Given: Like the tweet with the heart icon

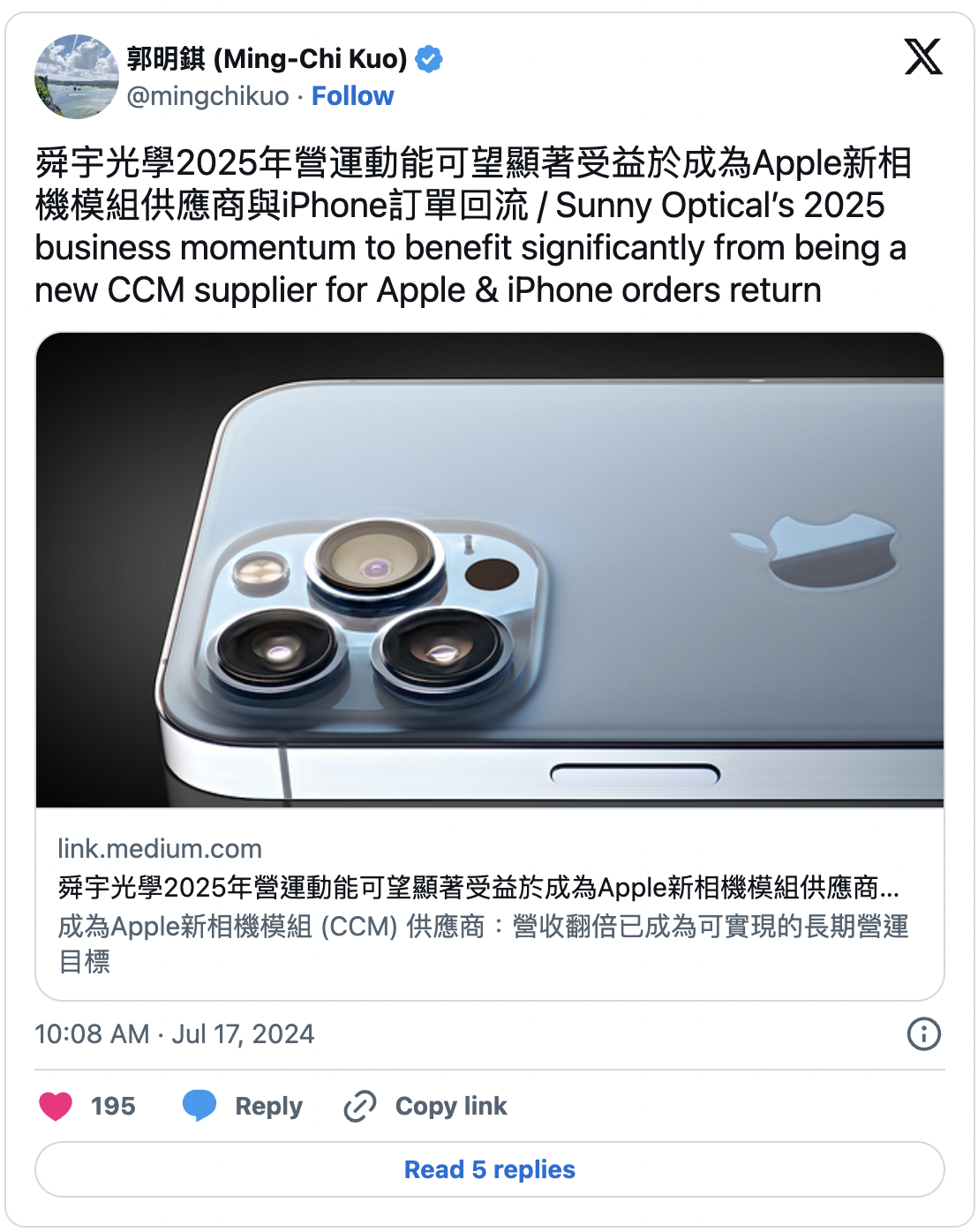Looking at the screenshot, I should 56,1106.
